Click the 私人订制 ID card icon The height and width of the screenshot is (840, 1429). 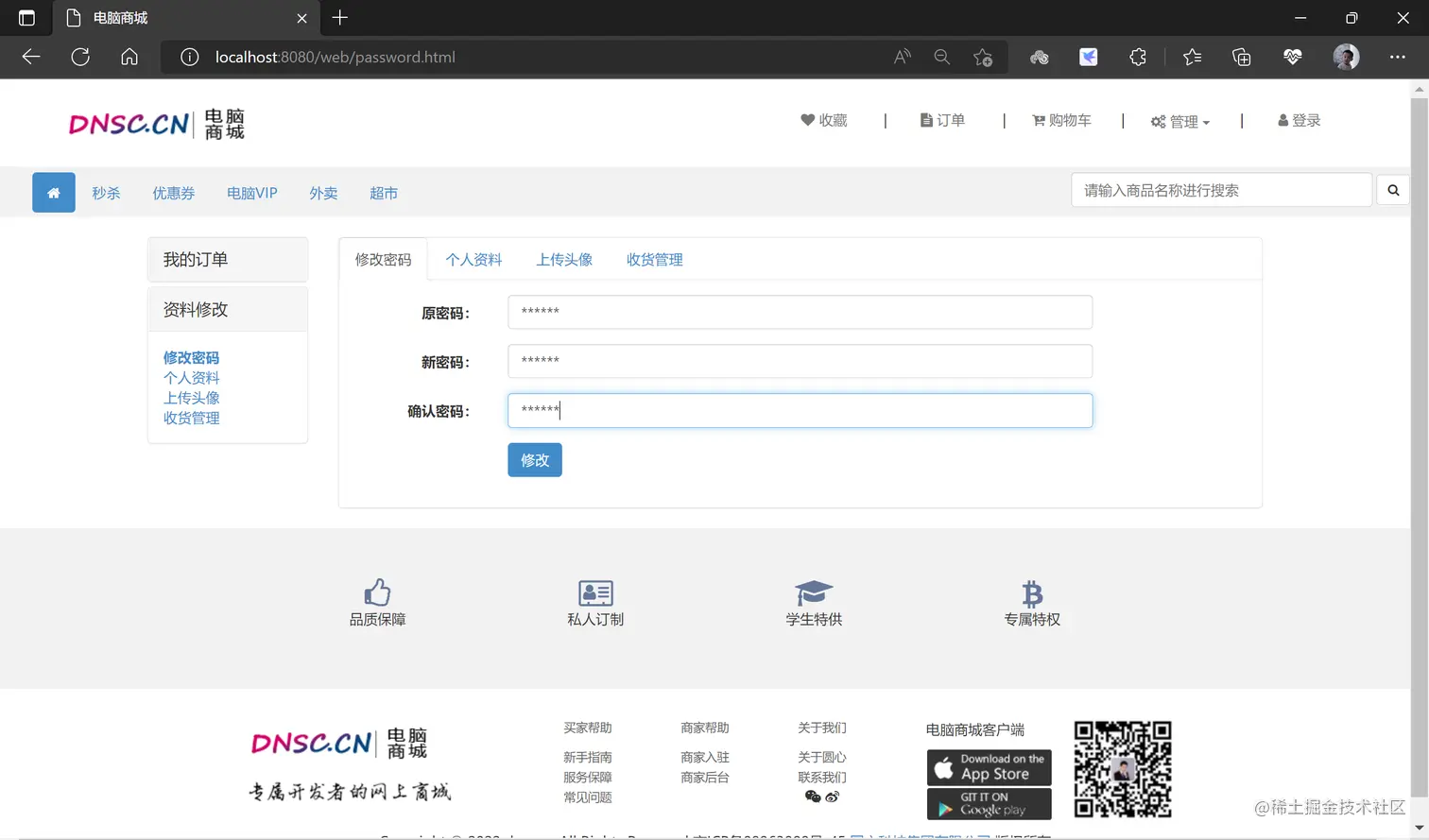(595, 592)
